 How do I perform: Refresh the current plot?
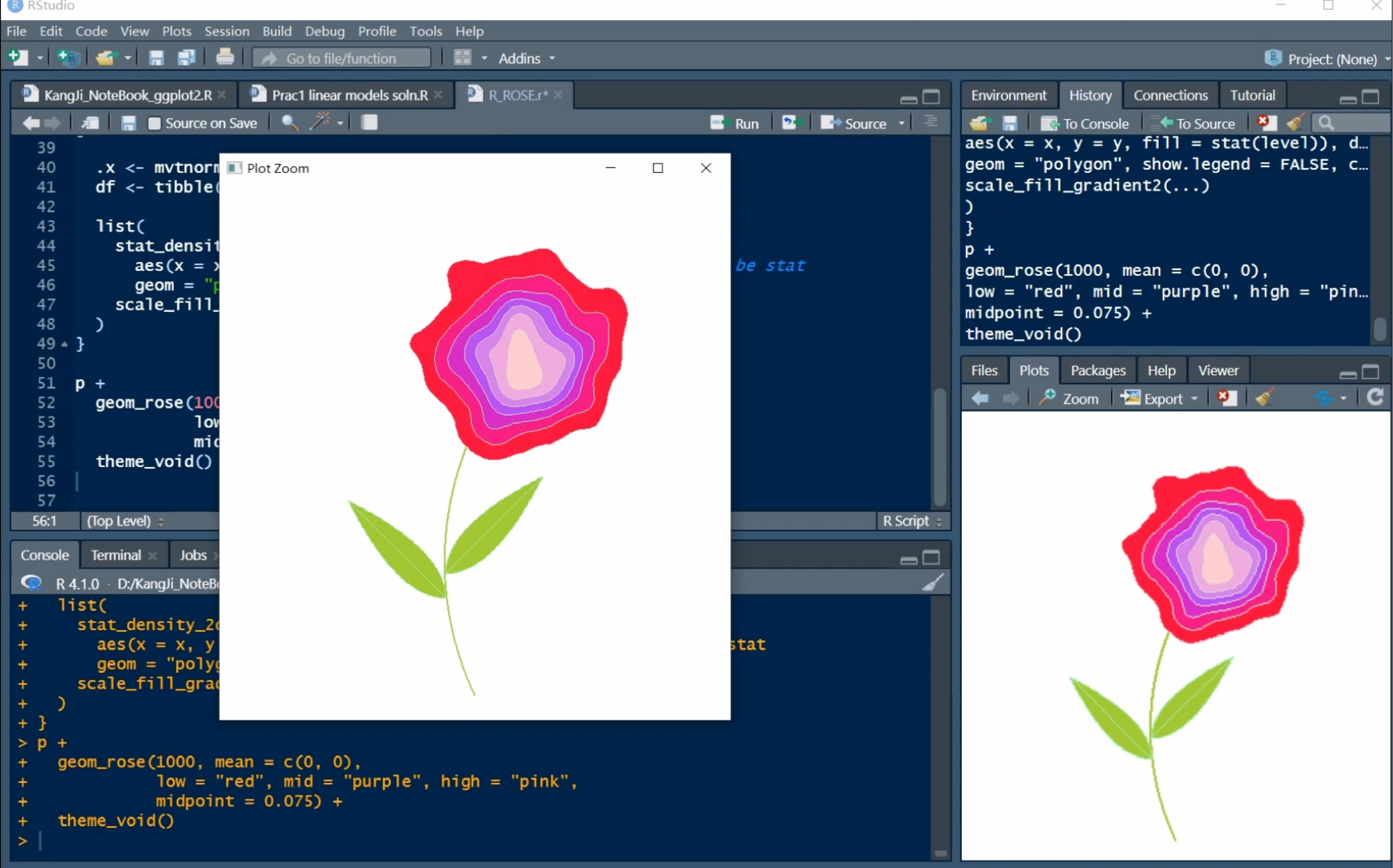pos(1374,397)
